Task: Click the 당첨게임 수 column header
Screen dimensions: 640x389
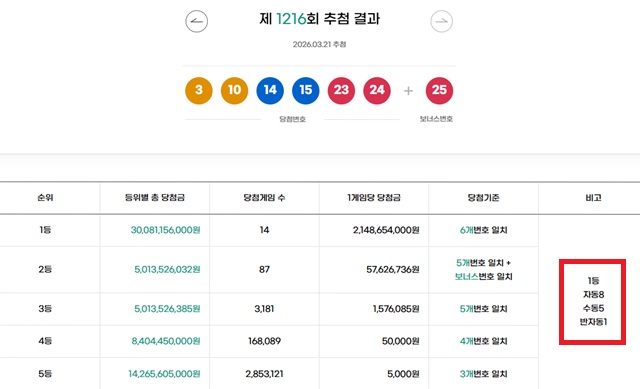Action: pos(264,198)
